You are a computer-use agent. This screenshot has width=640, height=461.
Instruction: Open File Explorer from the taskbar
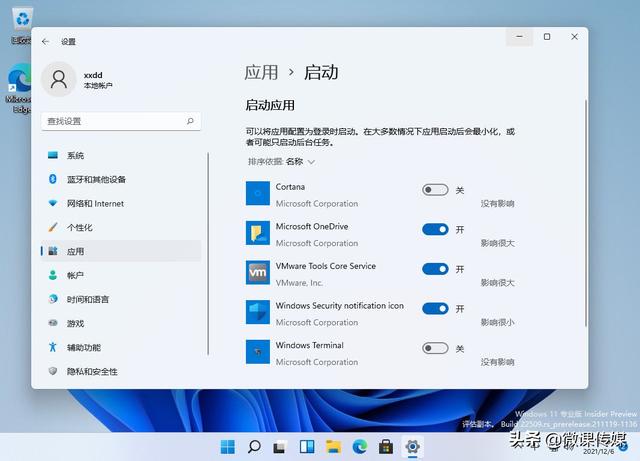tap(333, 447)
